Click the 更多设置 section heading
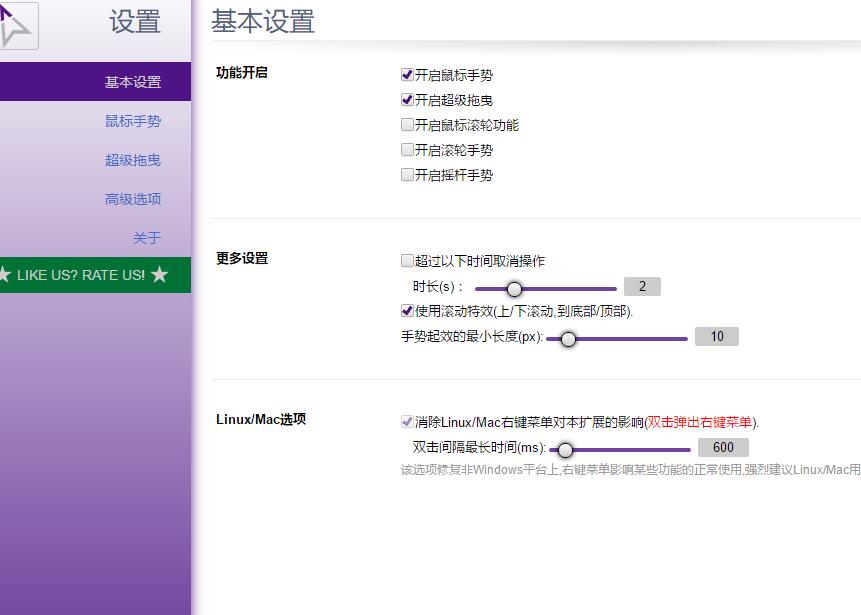861x615 pixels. coord(242,258)
